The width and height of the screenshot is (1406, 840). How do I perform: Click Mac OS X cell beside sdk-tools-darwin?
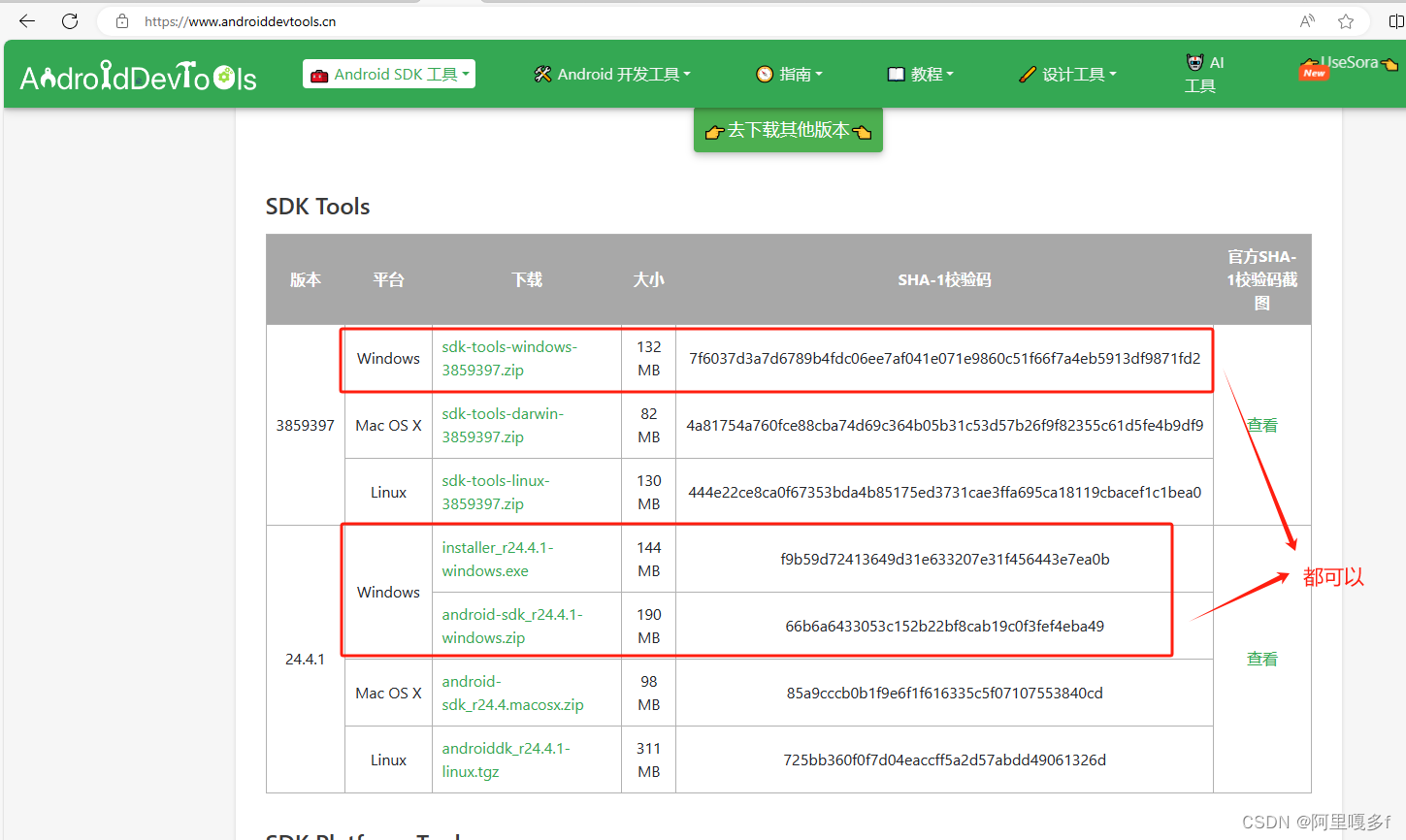click(x=388, y=425)
